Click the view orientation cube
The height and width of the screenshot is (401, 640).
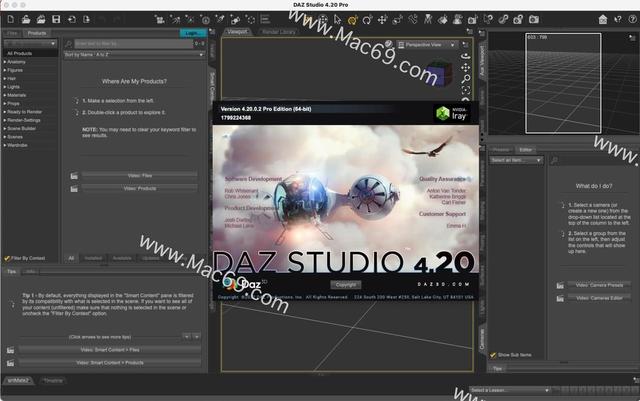tap(440, 73)
